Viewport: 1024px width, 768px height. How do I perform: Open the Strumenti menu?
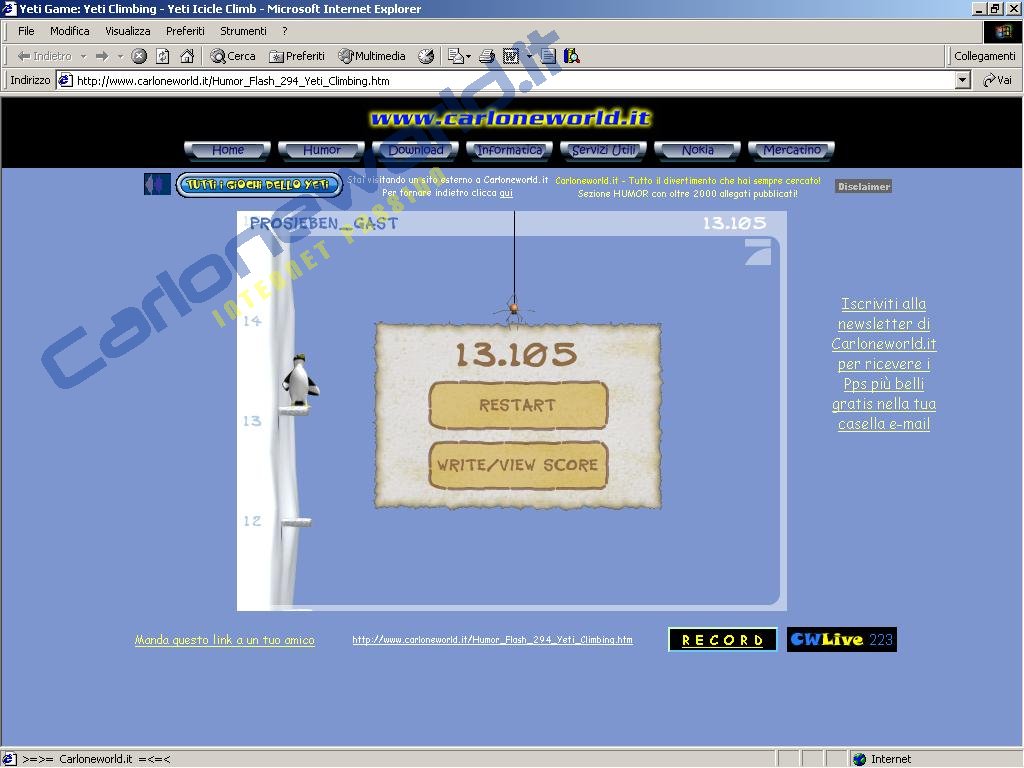click(x=244, y=31)
